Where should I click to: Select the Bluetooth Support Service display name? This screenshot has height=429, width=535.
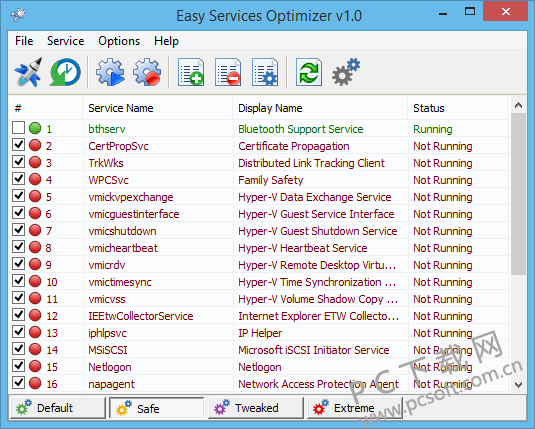[301, 129]
